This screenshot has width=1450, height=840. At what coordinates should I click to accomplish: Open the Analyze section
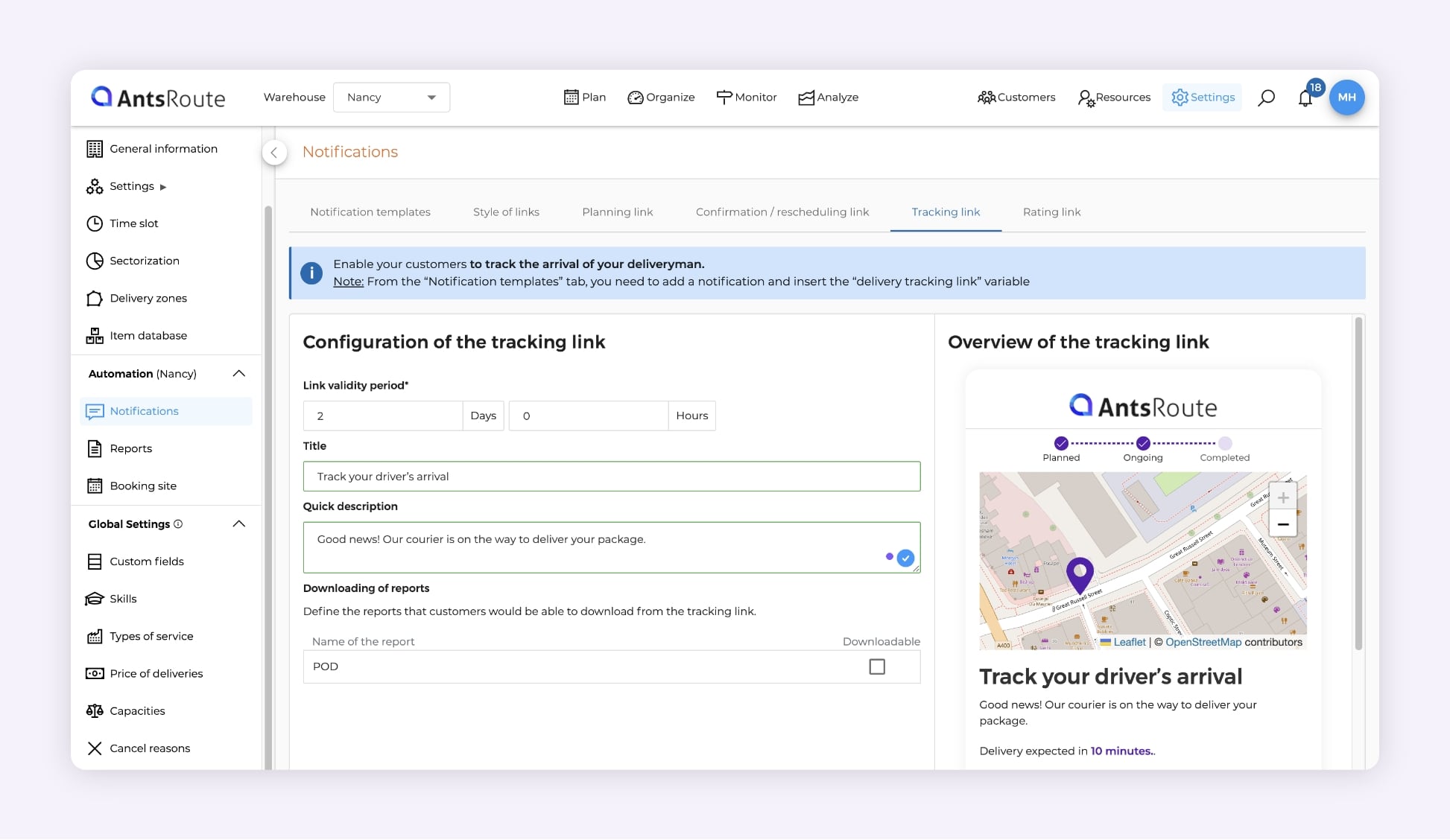pyautogui.click(x=828, y=97)
